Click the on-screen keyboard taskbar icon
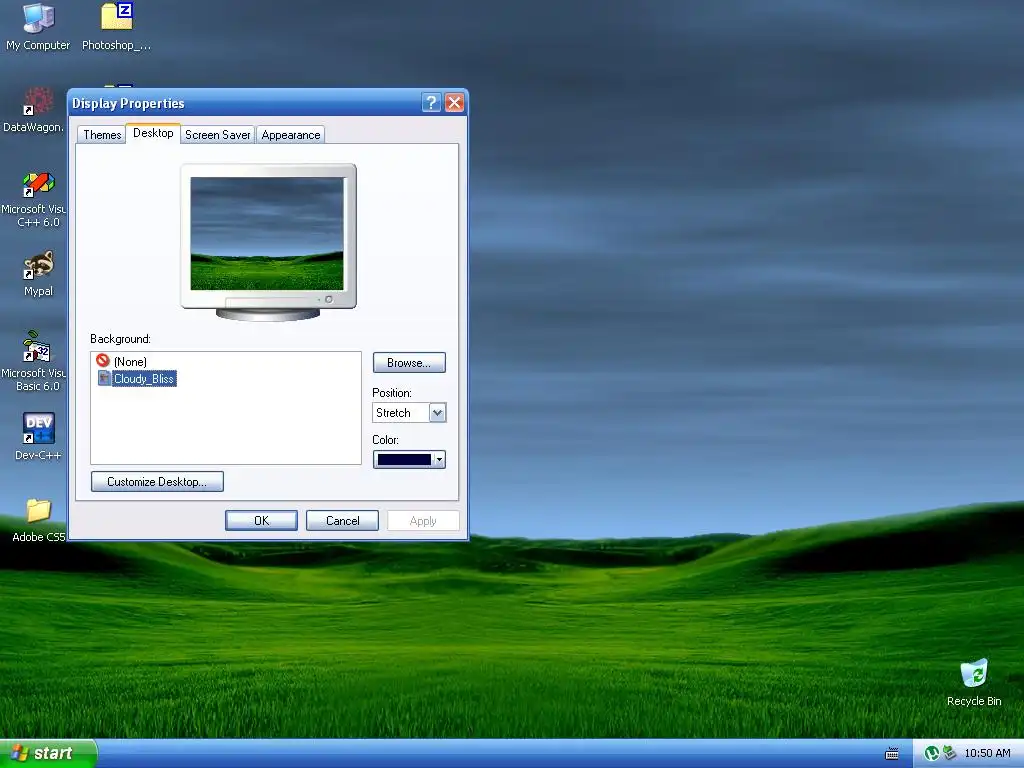 tap(891, 754)
